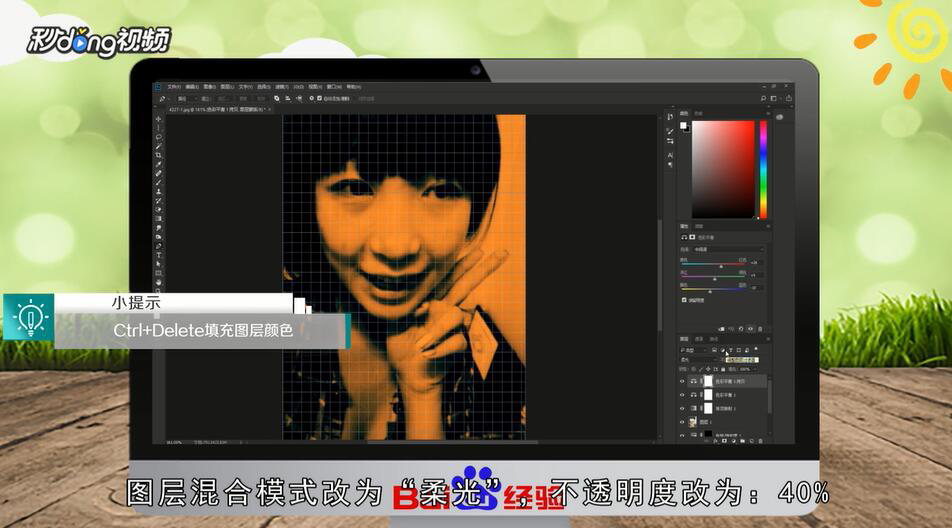Toggle visibility of the bottom black-mask layer
Viewport: 952px width, 528px height.
[x=682, y=435]
